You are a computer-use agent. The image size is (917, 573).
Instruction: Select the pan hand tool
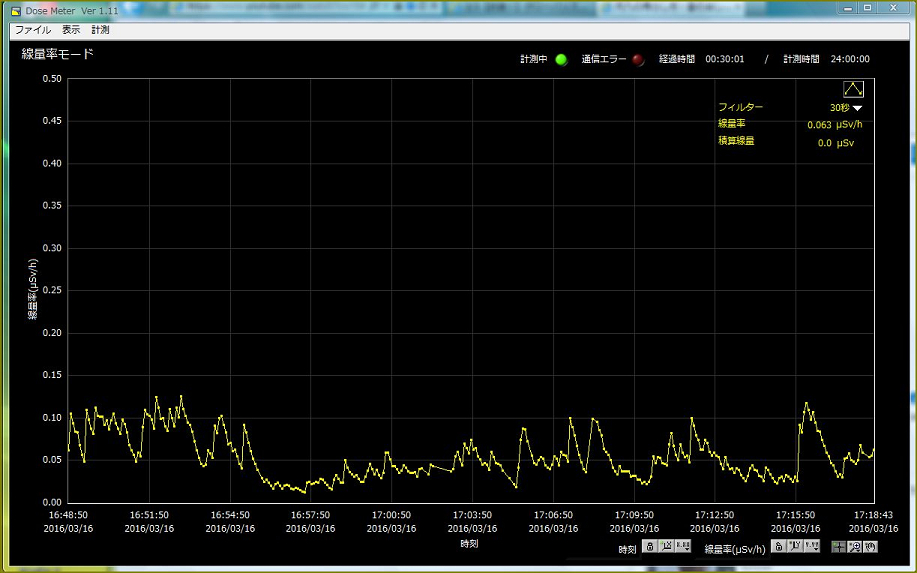point(870,547)
